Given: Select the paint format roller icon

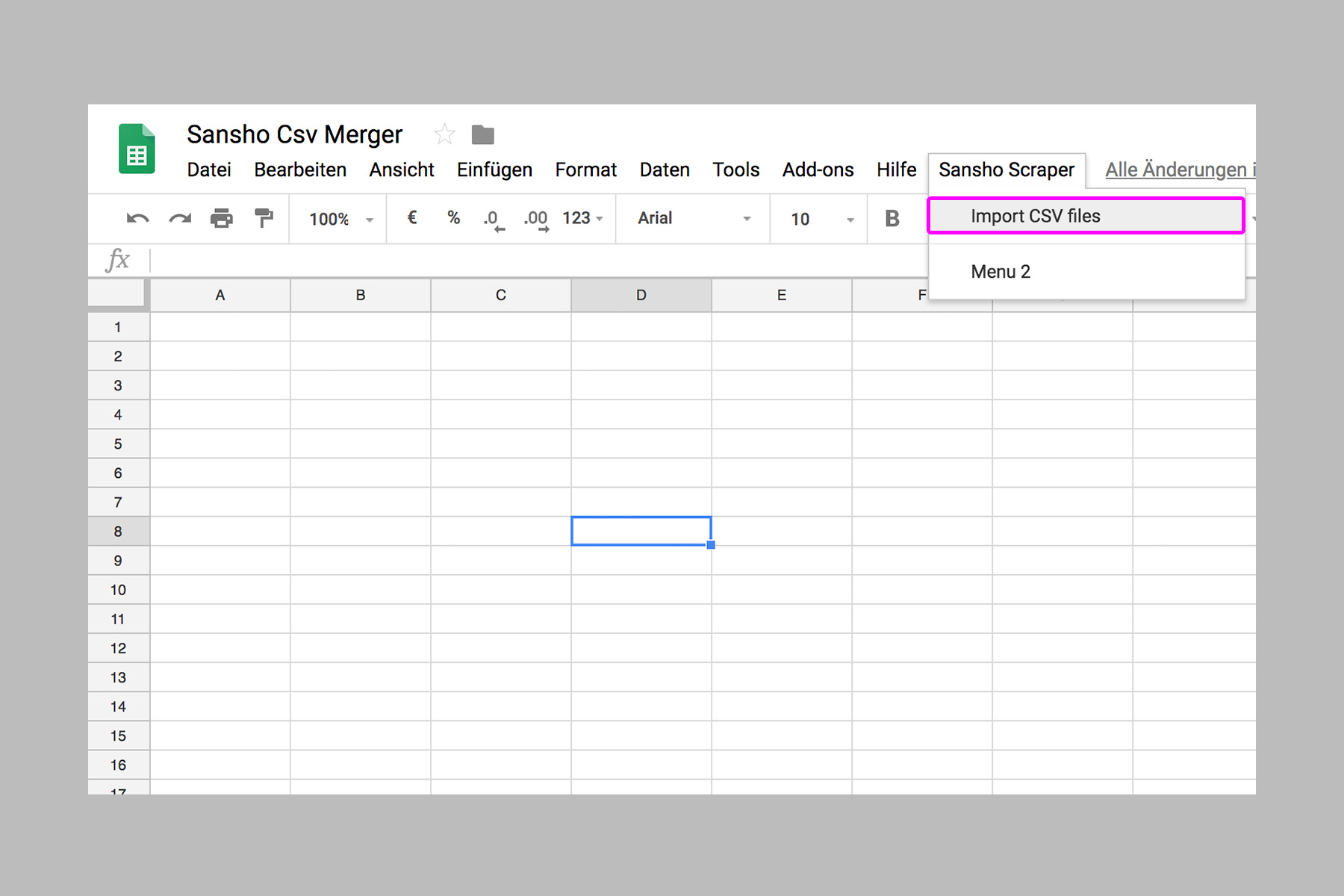Looking at the screenshot, I should (264, 218).
